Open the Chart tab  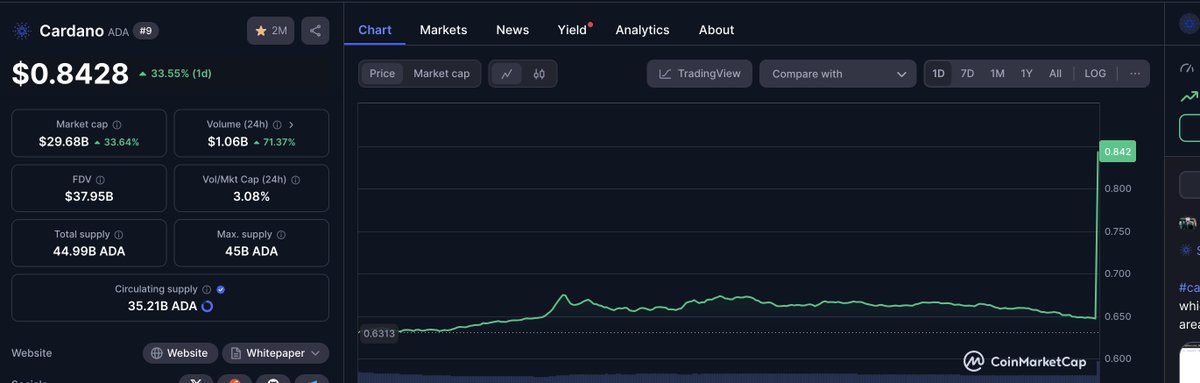click(x=375, y=30)
